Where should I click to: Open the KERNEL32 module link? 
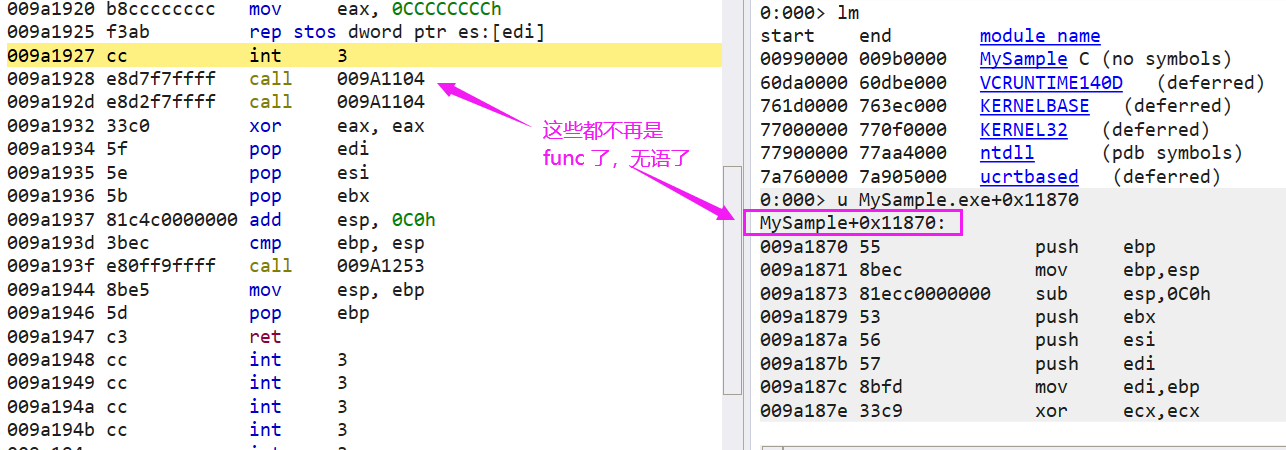tap(1023, 130)
